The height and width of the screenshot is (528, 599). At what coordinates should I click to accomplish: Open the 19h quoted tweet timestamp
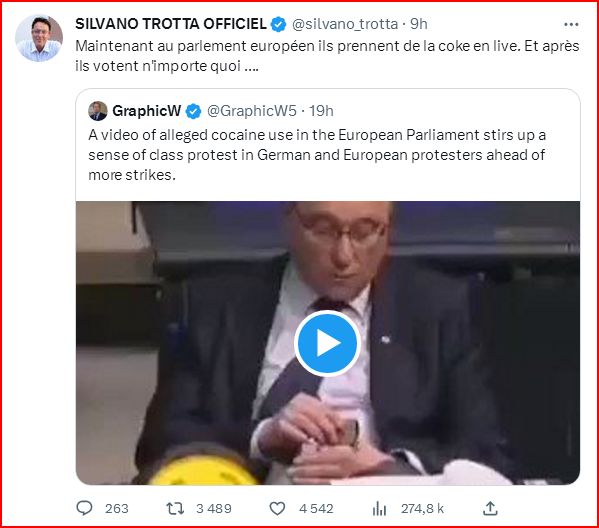point(321,111)
